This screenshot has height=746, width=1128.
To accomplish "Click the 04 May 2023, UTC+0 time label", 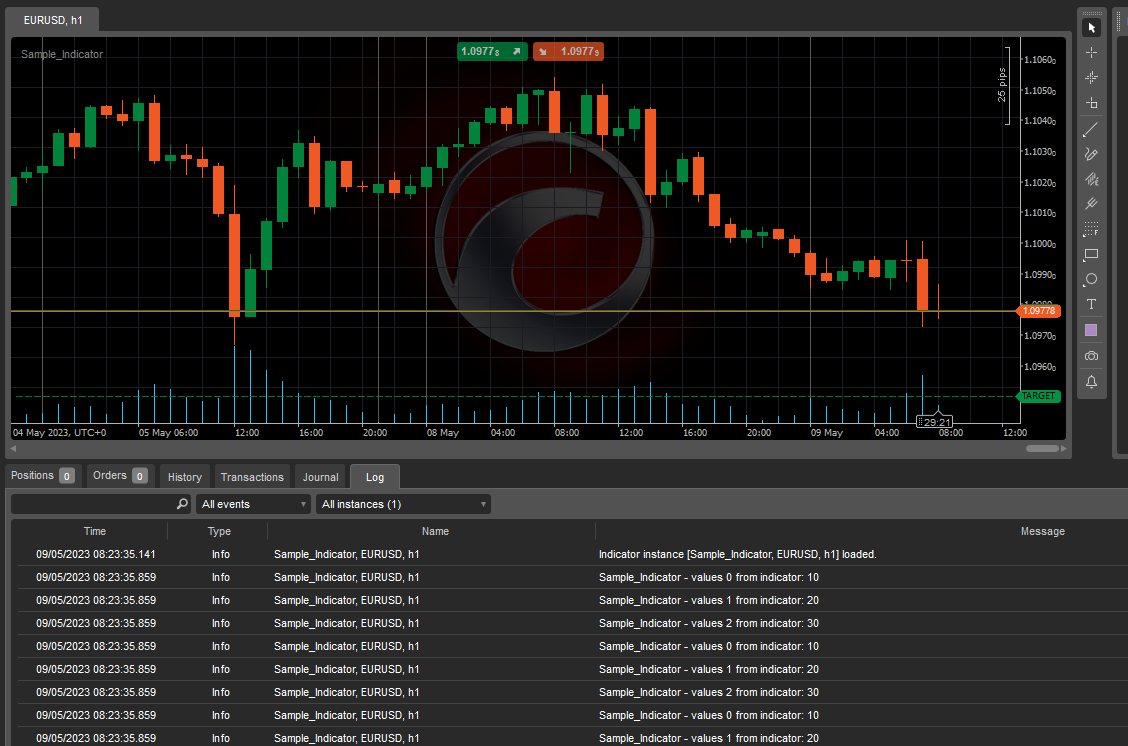I will click(60, 432).
